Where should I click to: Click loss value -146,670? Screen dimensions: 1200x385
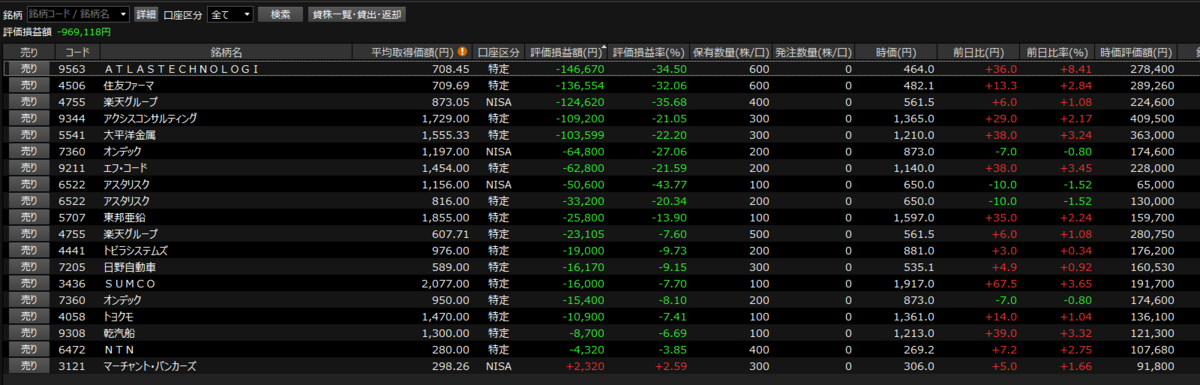pyautogui.click(x=581, y=69)
